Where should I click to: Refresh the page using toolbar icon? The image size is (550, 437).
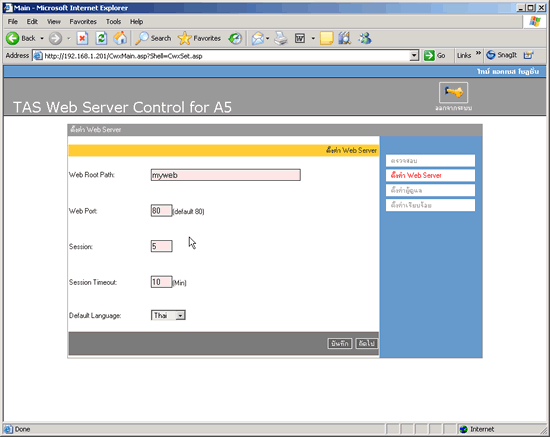click(101, 38)
